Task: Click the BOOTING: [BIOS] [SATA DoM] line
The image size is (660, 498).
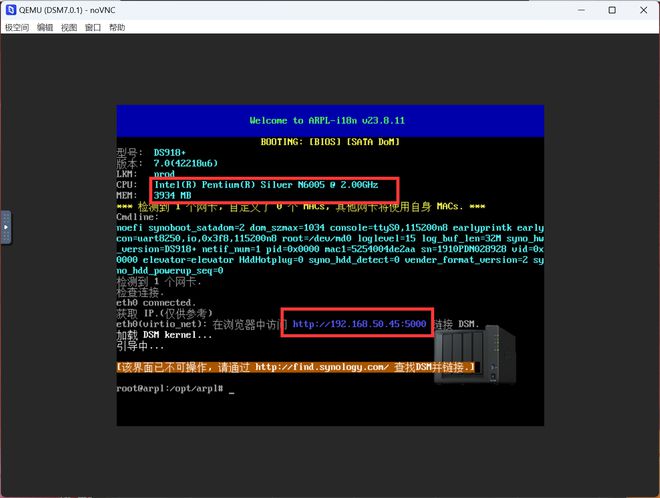Action: (x=330, y=142)
